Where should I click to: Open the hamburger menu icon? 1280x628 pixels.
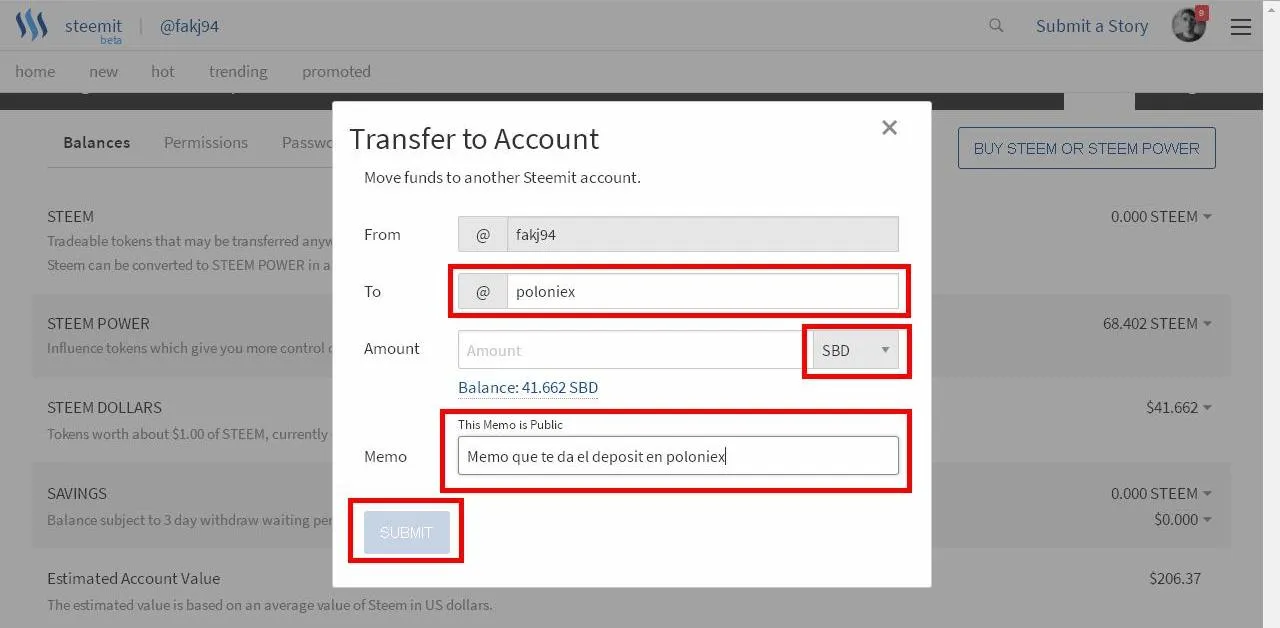[1241, 27]
